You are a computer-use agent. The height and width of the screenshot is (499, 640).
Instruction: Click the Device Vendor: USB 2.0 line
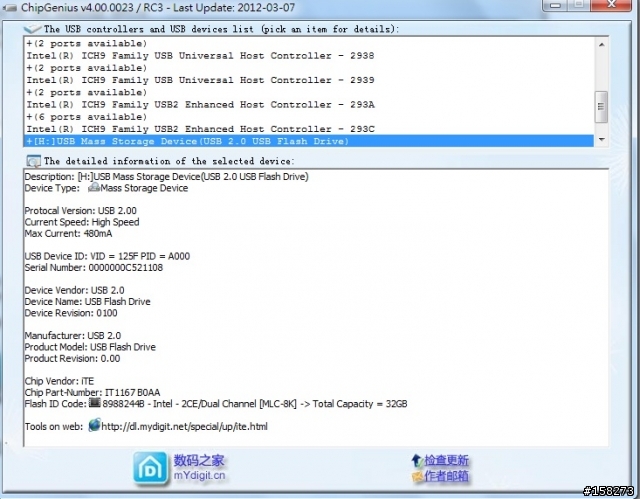[x=74, y=290]
